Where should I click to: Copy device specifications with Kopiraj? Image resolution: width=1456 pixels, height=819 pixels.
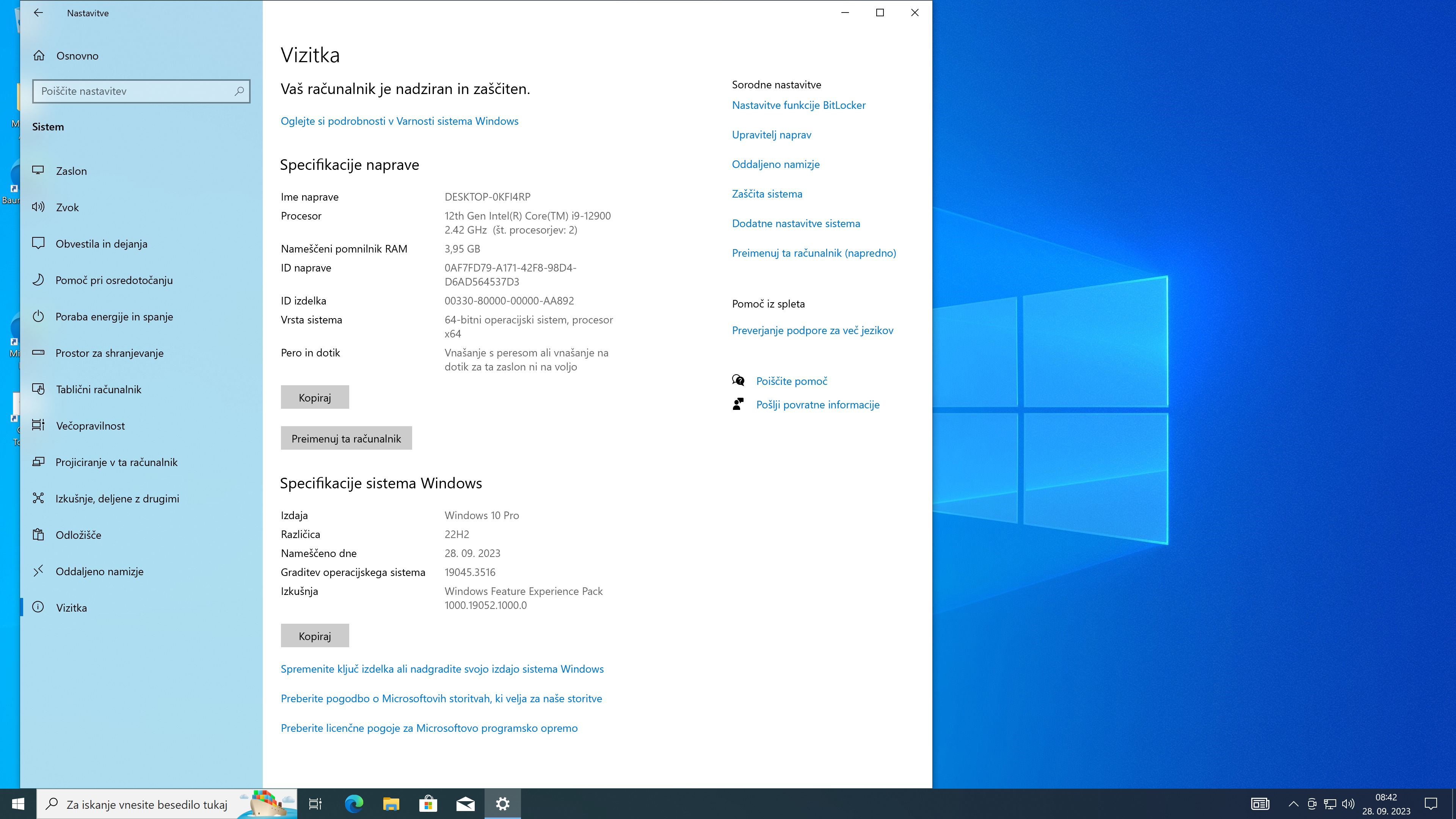pos(315,397)
